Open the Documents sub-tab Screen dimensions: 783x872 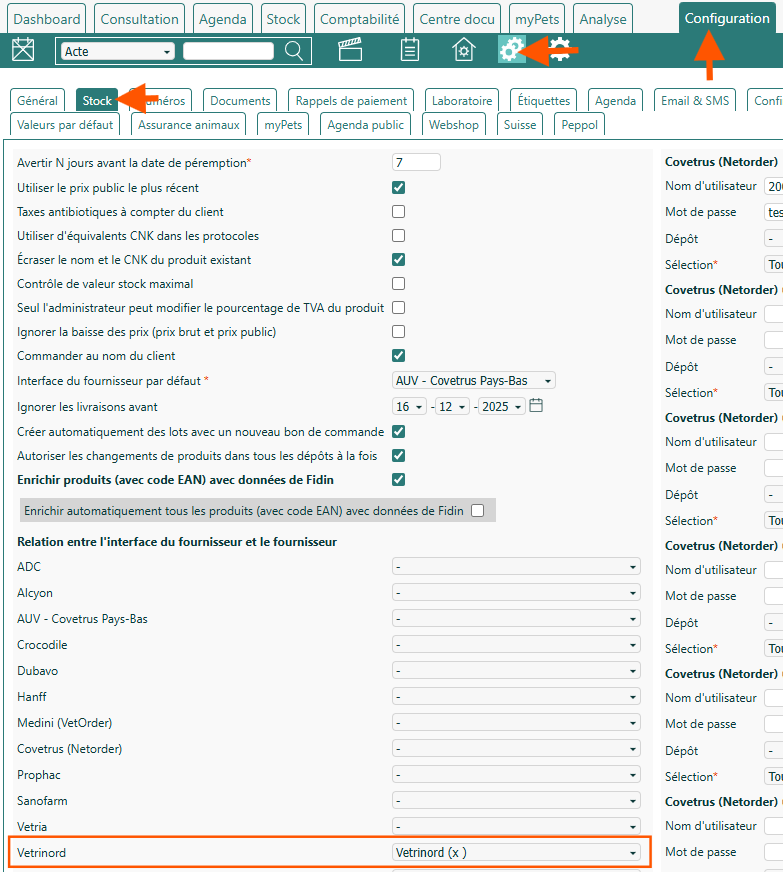click(240, 101)
